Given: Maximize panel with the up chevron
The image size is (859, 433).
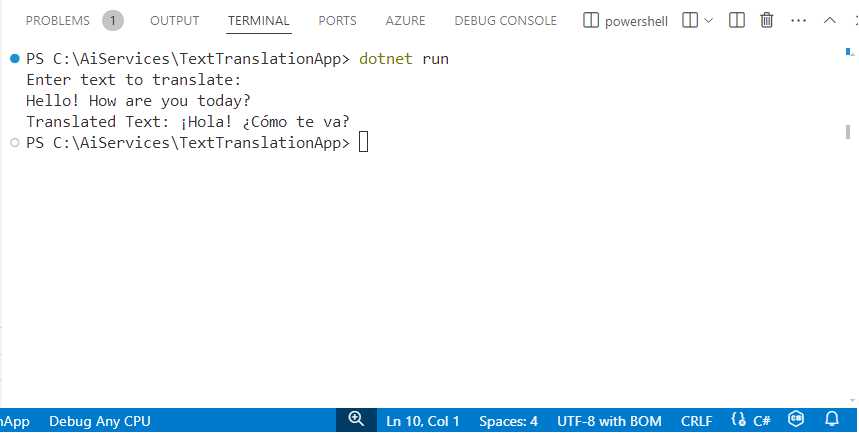Looking at the screenshot, I should (830, 20).
